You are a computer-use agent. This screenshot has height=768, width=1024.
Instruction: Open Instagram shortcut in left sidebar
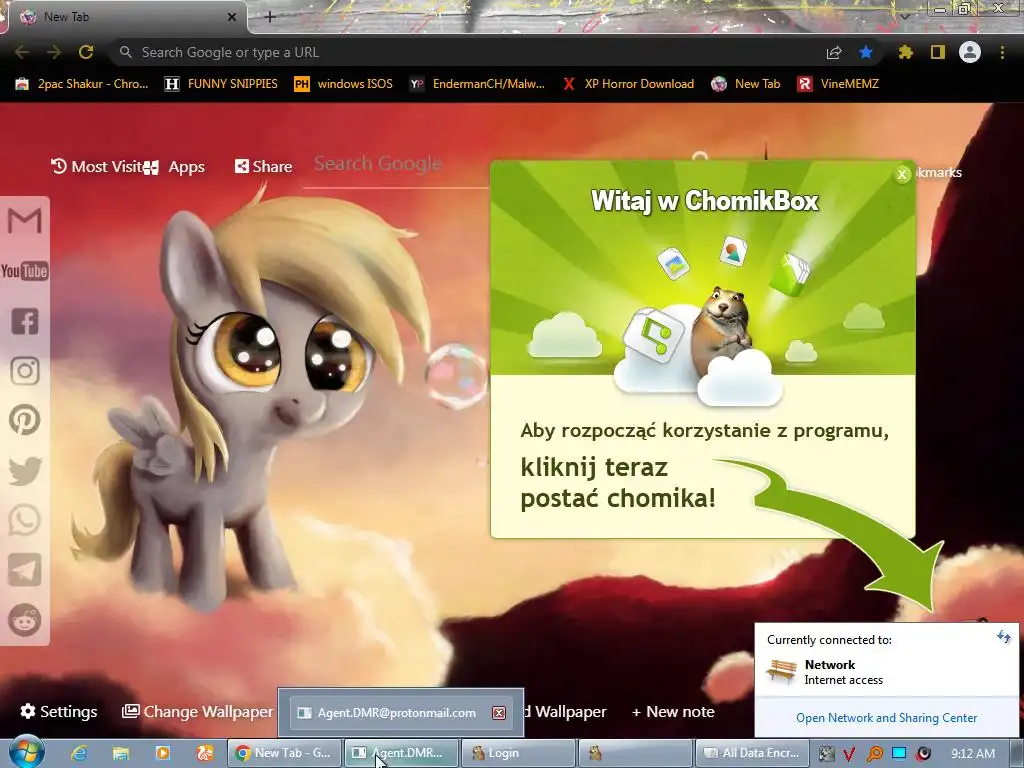click(25, 371)
